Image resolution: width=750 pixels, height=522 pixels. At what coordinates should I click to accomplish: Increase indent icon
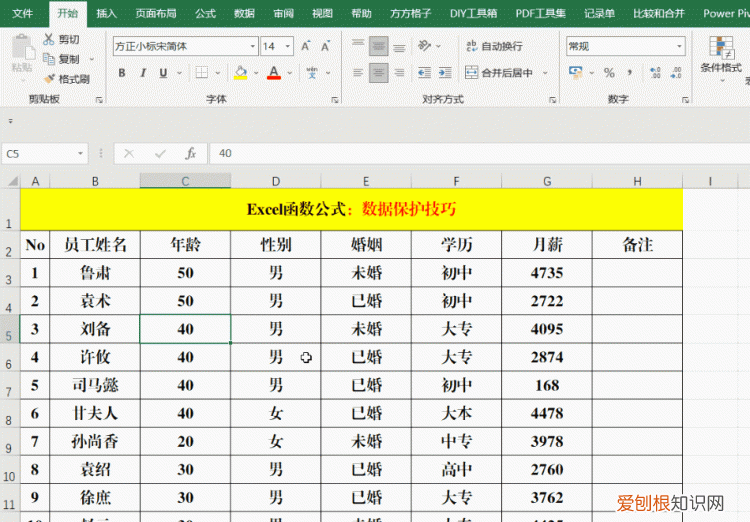pos(445,73)
